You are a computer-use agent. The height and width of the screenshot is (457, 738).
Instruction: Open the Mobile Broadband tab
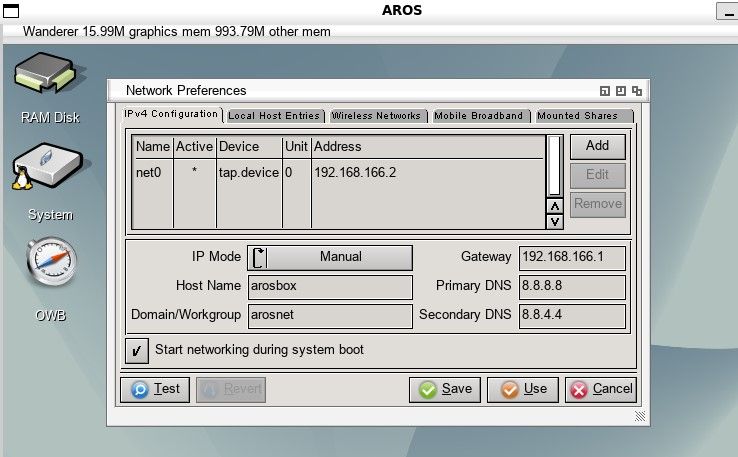pyautogui.click(x=479, y=116)
